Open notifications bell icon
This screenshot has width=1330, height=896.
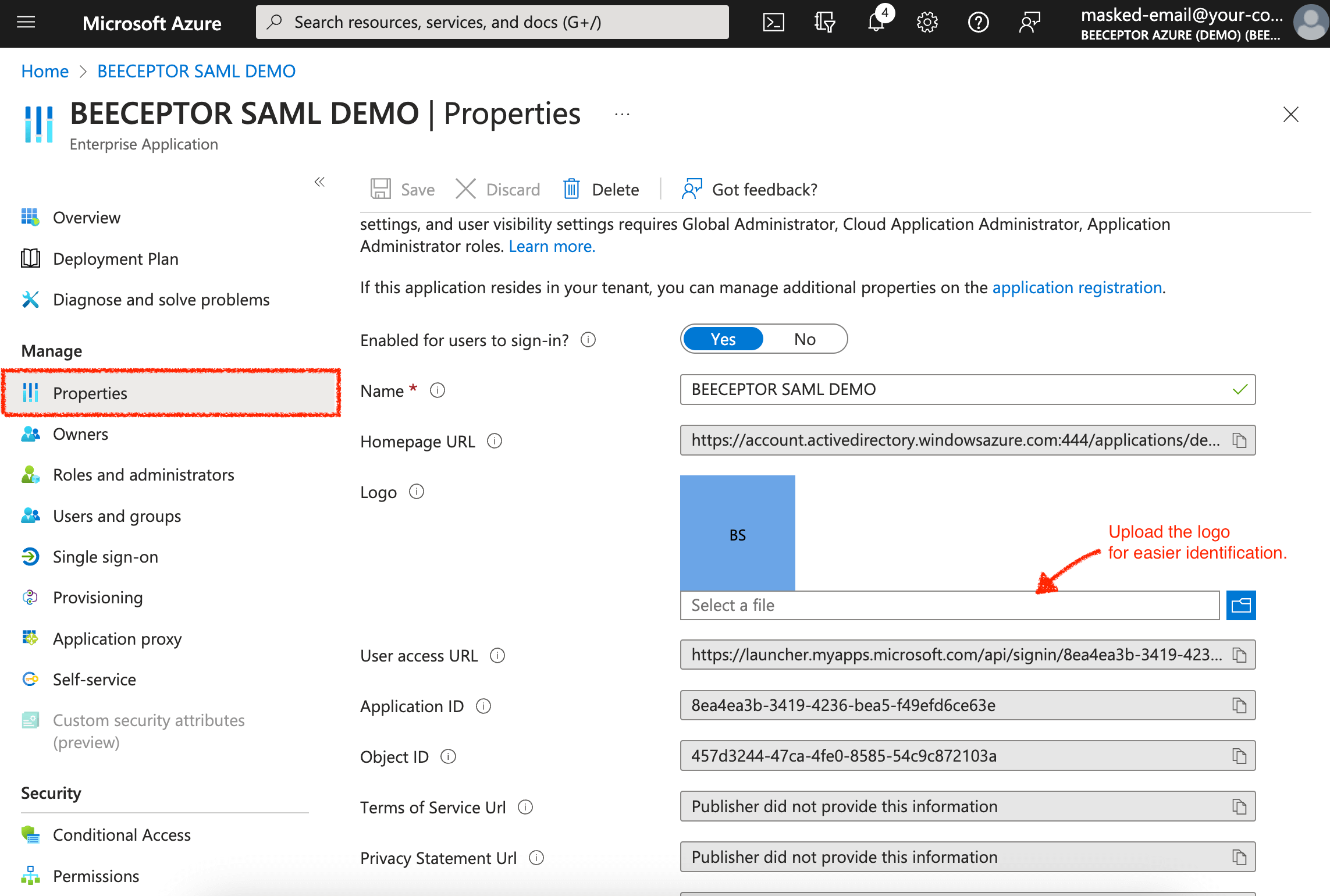click(876, 23)
